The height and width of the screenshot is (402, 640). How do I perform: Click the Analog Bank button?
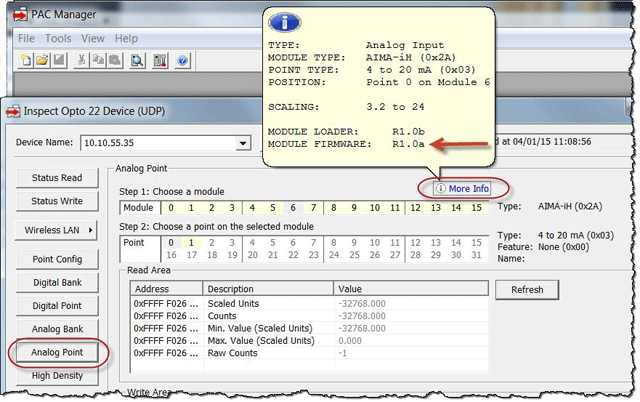pyautogui.click(x=57, y=329)
